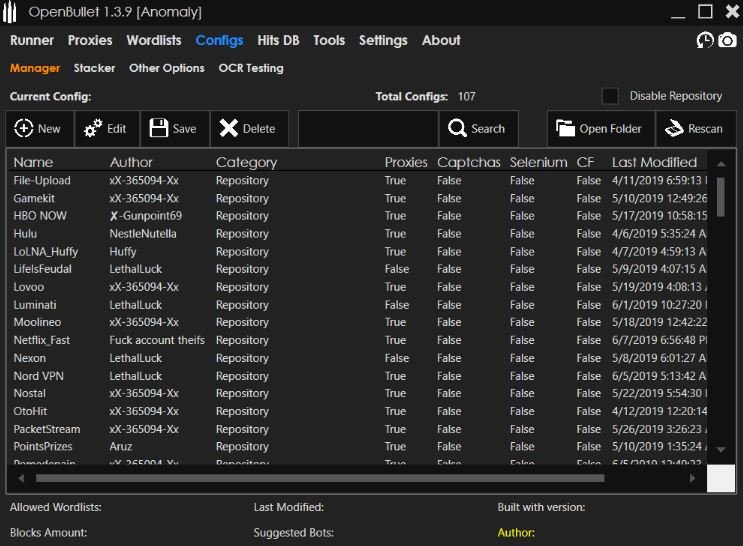The width and height of the screenshot is (743, 546).
Task: Open config editor via gears Edit icon
Action: 92,128
